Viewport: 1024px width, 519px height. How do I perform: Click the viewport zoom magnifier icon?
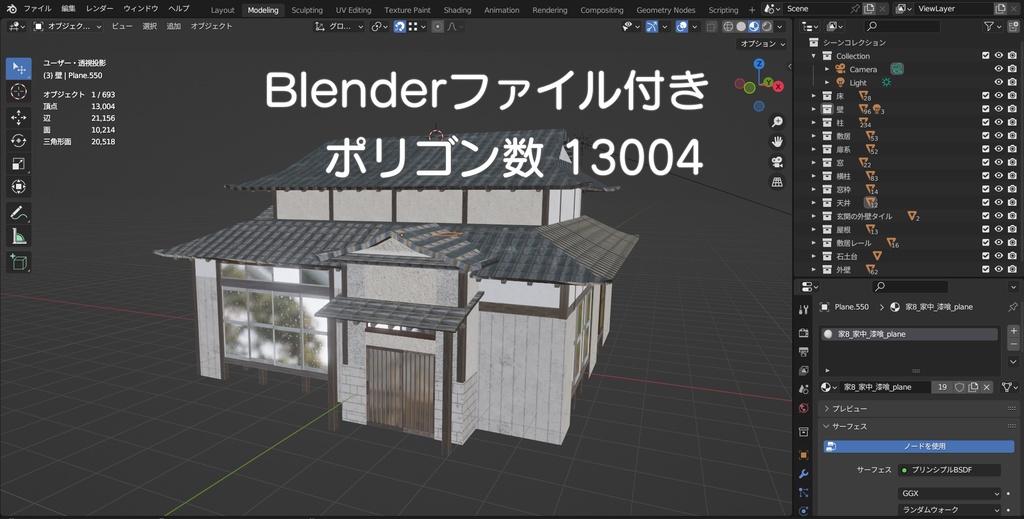(x=777, y=121)
